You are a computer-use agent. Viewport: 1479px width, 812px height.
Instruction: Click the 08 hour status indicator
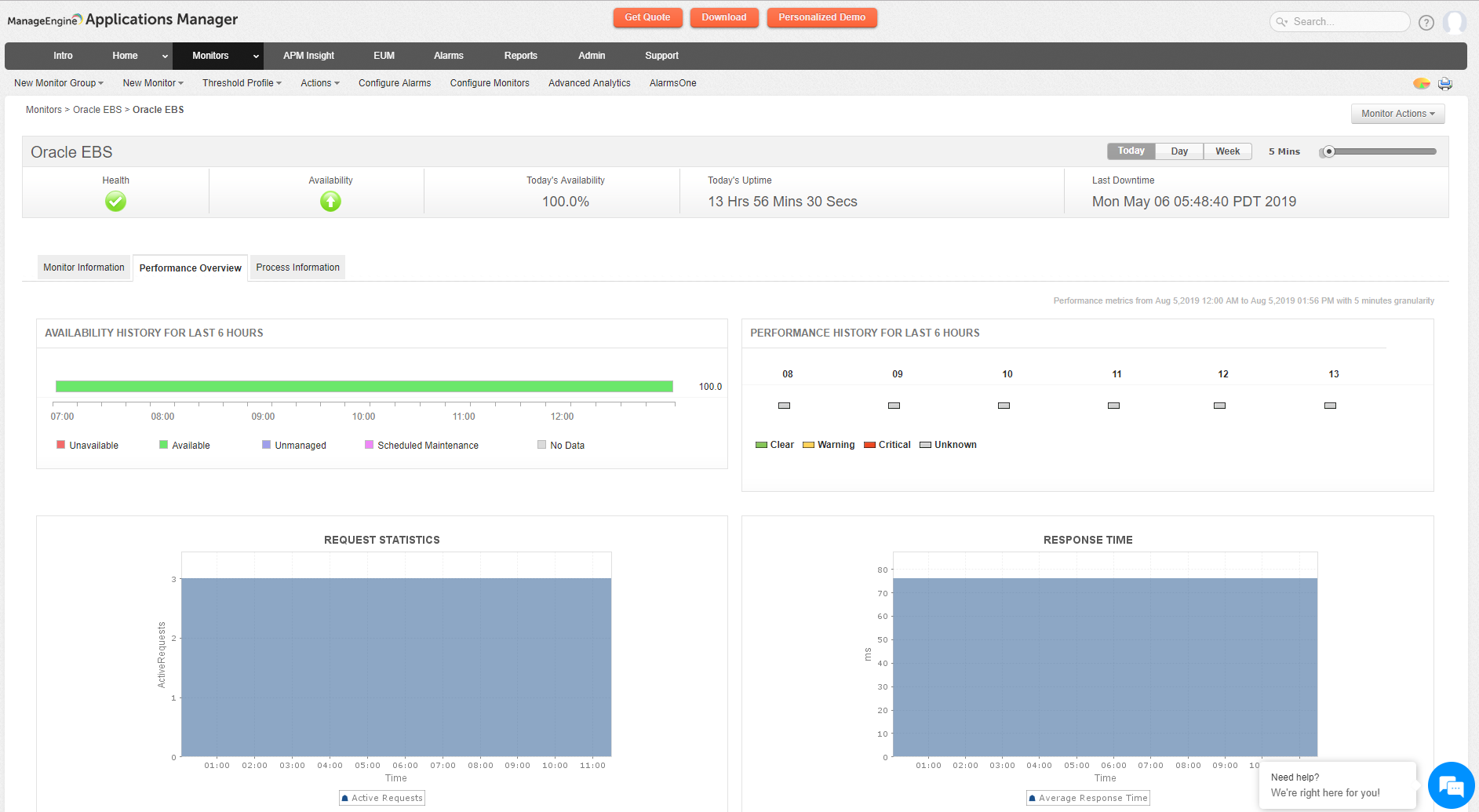click(x=784, y=406)
